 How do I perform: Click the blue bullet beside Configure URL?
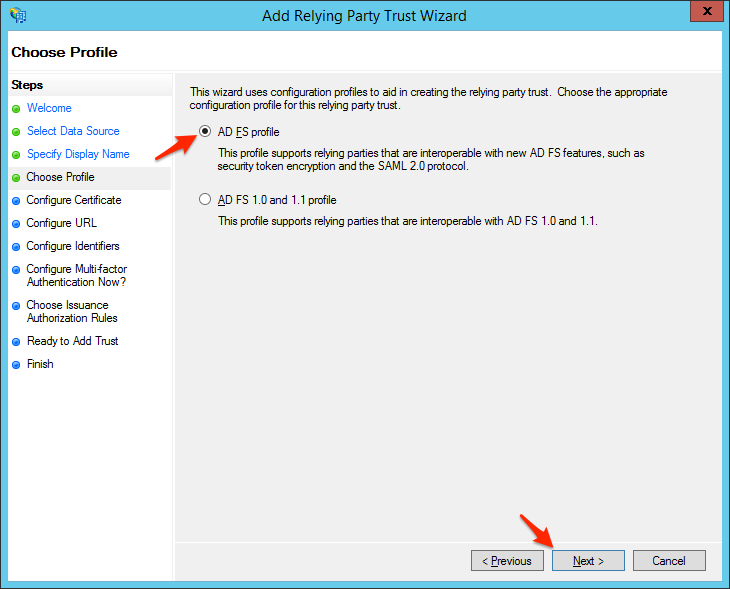(x=16, y=223)
